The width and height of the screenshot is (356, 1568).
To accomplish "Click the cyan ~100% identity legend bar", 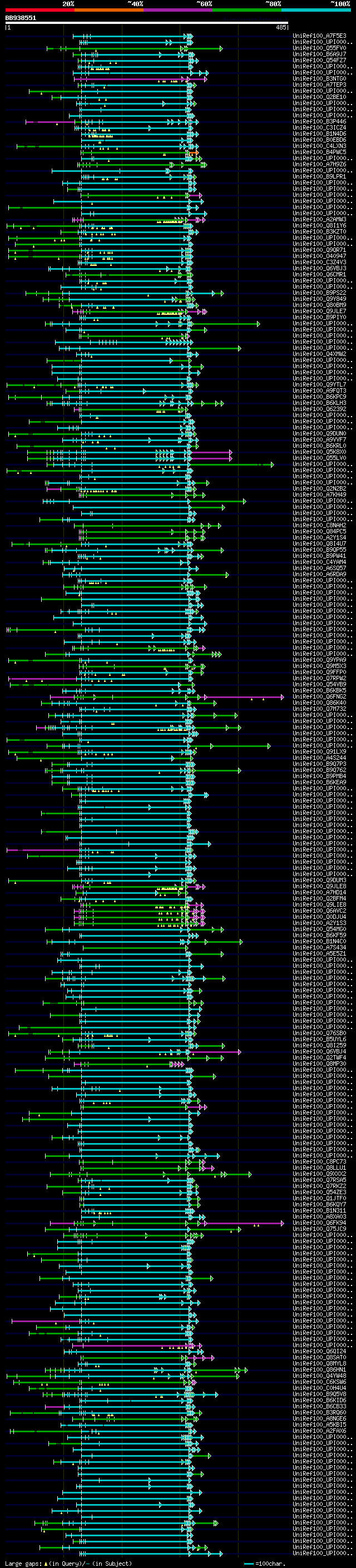I will pos(316,10).
